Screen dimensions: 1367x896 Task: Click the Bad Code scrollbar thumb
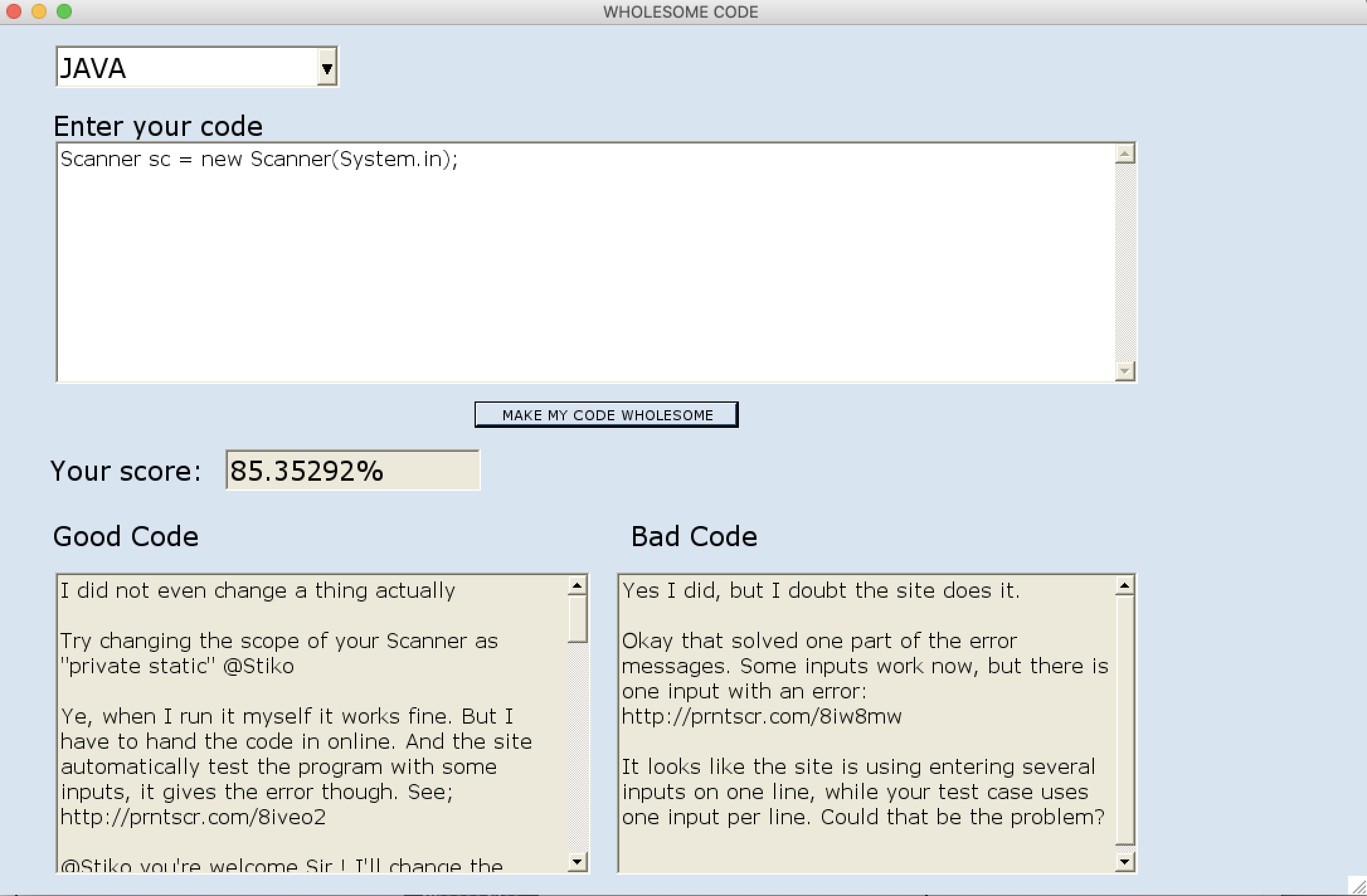pos(1125,720)
